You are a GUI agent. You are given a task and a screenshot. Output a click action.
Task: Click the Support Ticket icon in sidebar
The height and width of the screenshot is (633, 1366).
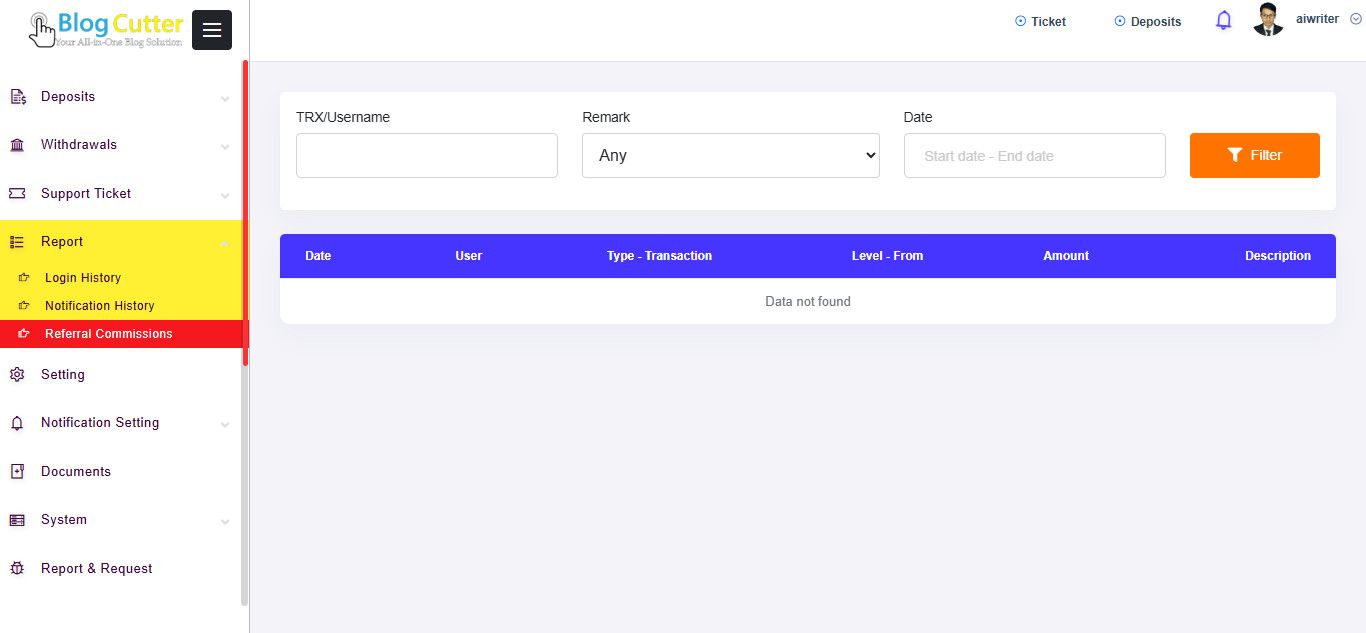(17, 194)
